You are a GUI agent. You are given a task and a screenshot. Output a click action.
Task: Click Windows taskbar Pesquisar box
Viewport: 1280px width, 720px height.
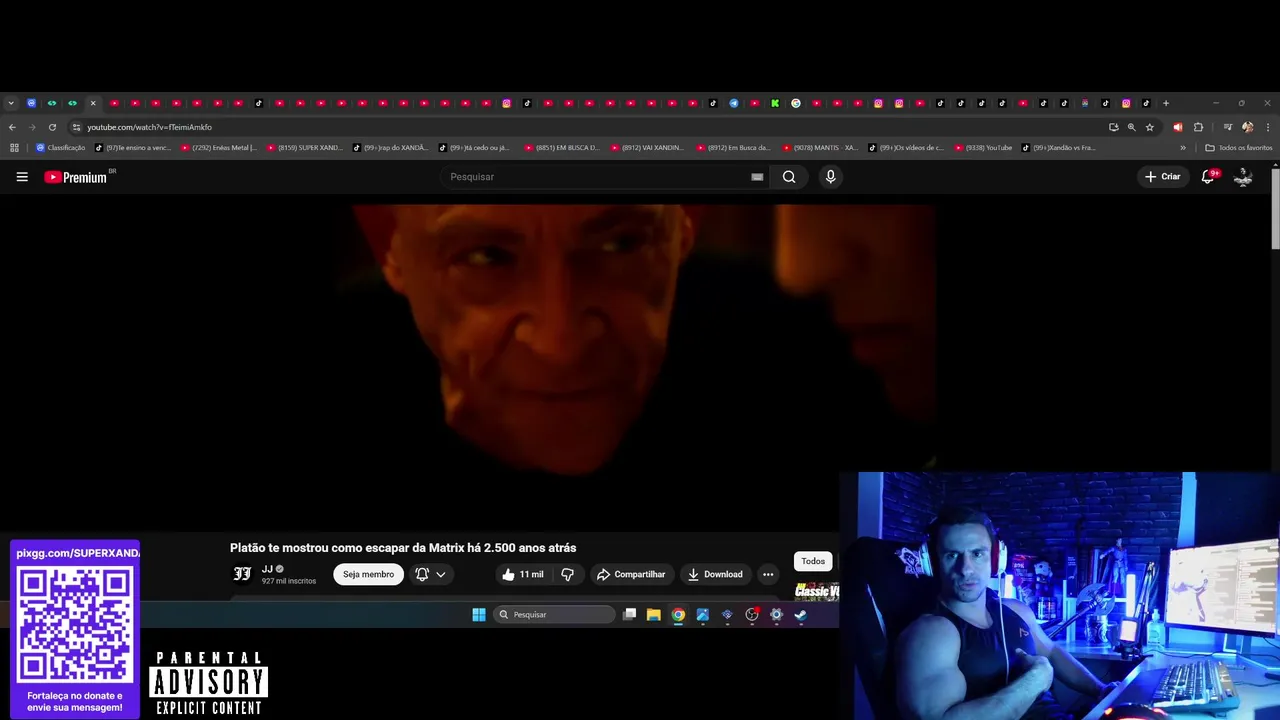pos(554,615)
